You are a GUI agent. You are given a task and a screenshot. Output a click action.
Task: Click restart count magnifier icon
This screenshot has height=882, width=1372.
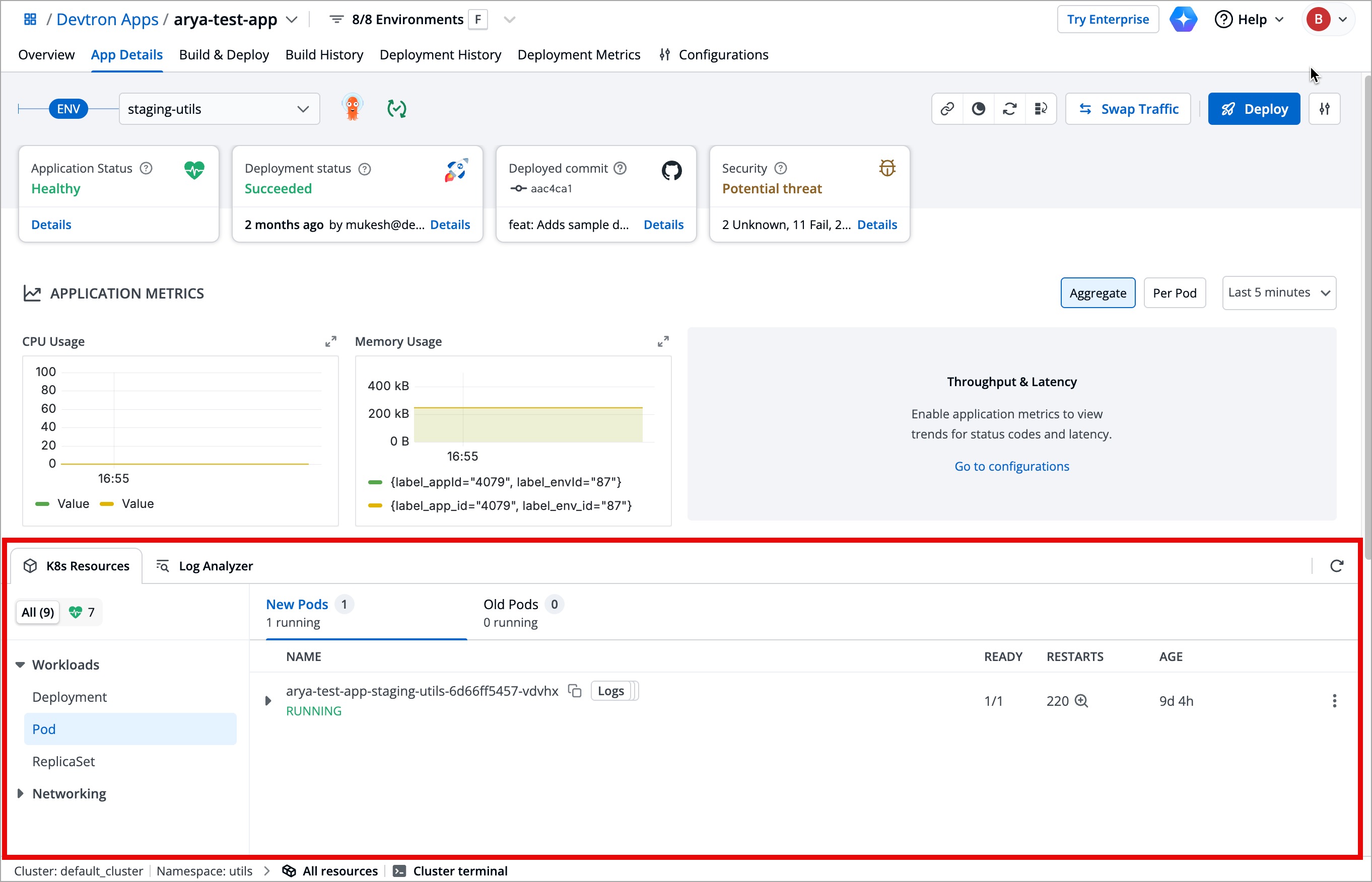point(1081,701)
